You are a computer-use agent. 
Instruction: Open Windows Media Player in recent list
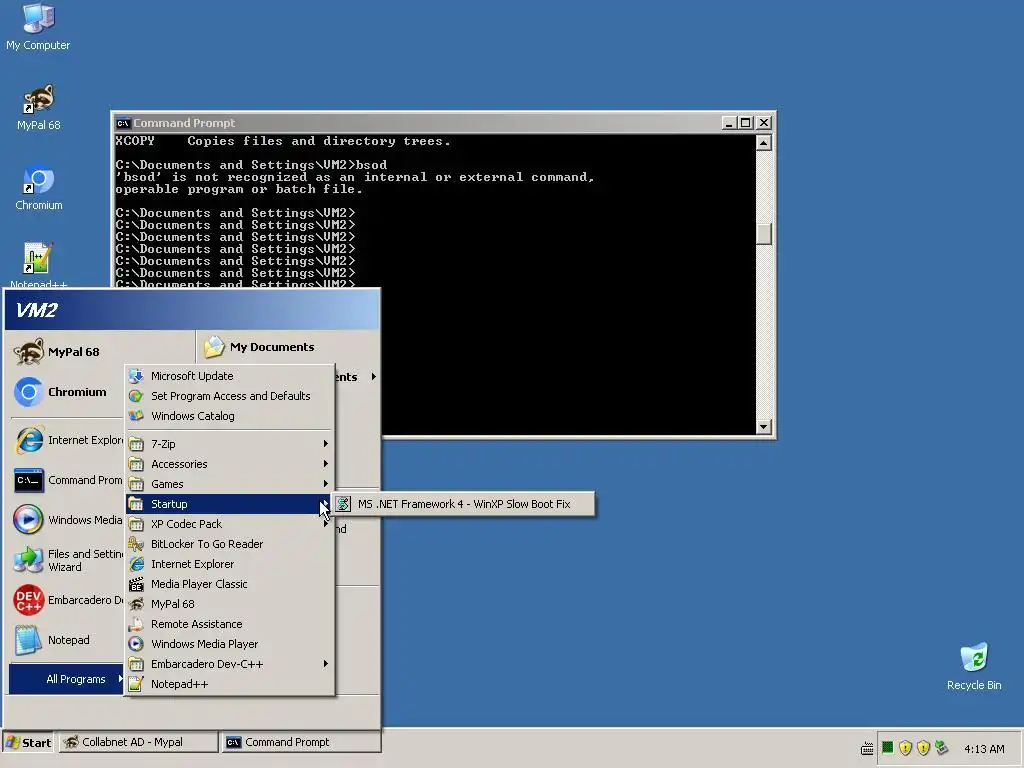pos(67,520)
